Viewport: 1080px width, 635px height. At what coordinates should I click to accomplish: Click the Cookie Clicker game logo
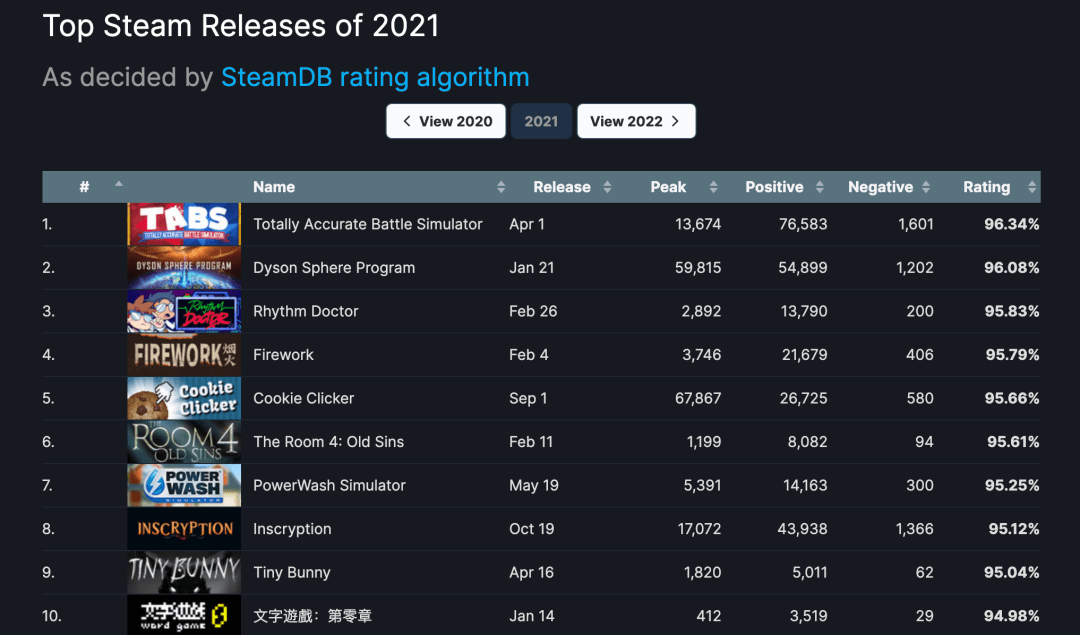[184, 398]
